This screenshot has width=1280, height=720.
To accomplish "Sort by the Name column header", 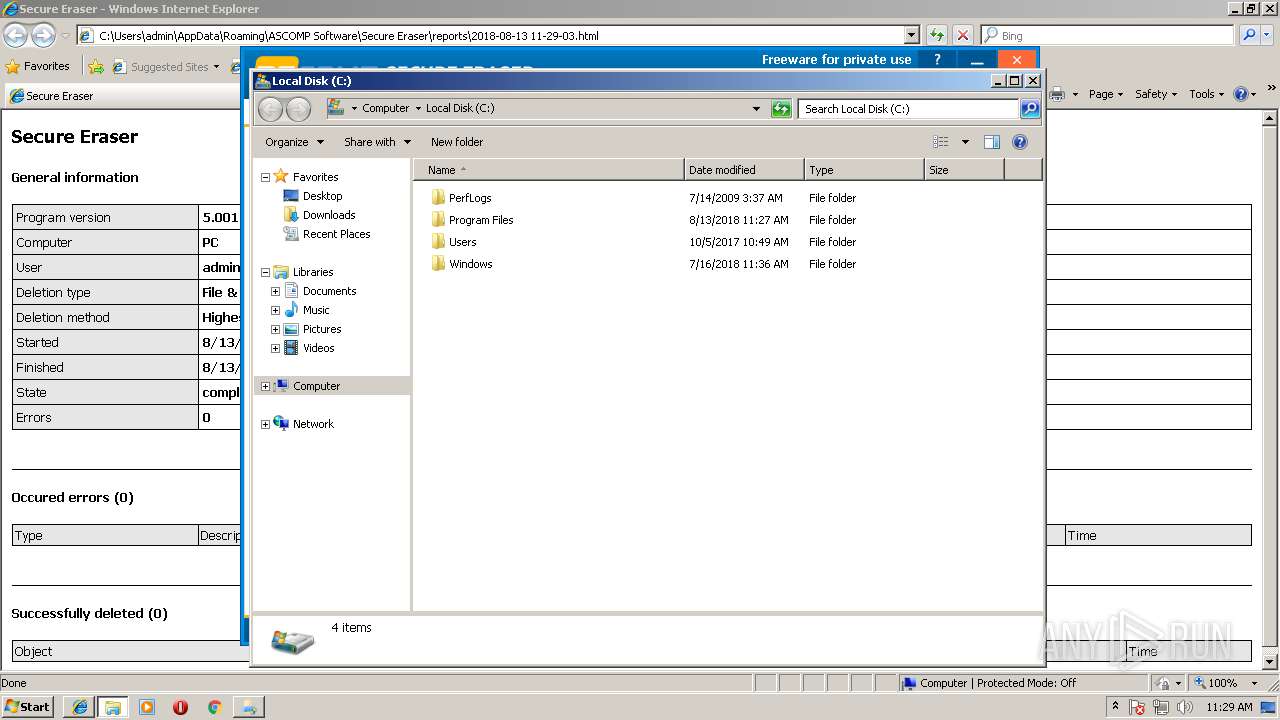I will (x=549, y=170).
